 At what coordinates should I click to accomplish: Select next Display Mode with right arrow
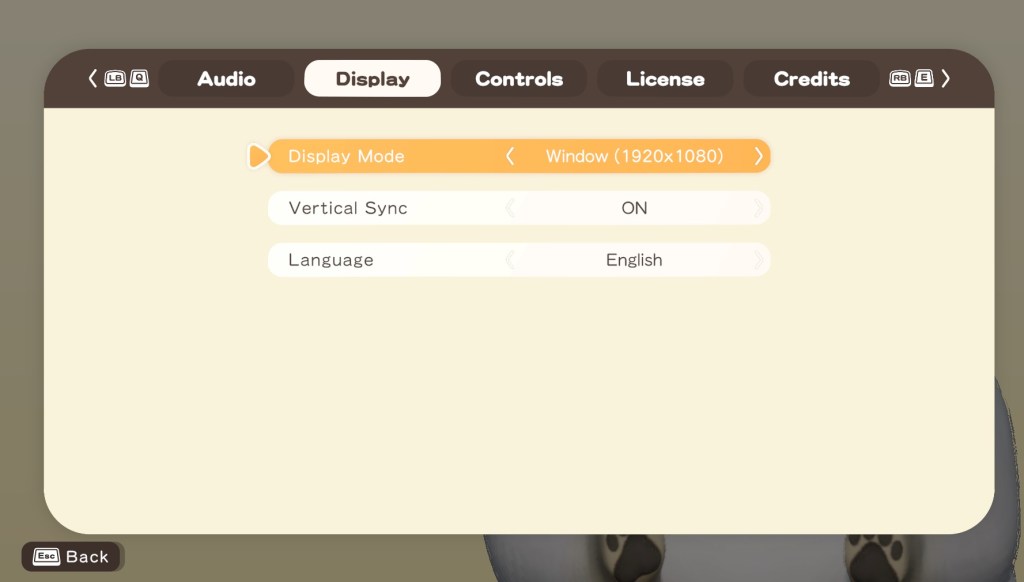(759, 156)
